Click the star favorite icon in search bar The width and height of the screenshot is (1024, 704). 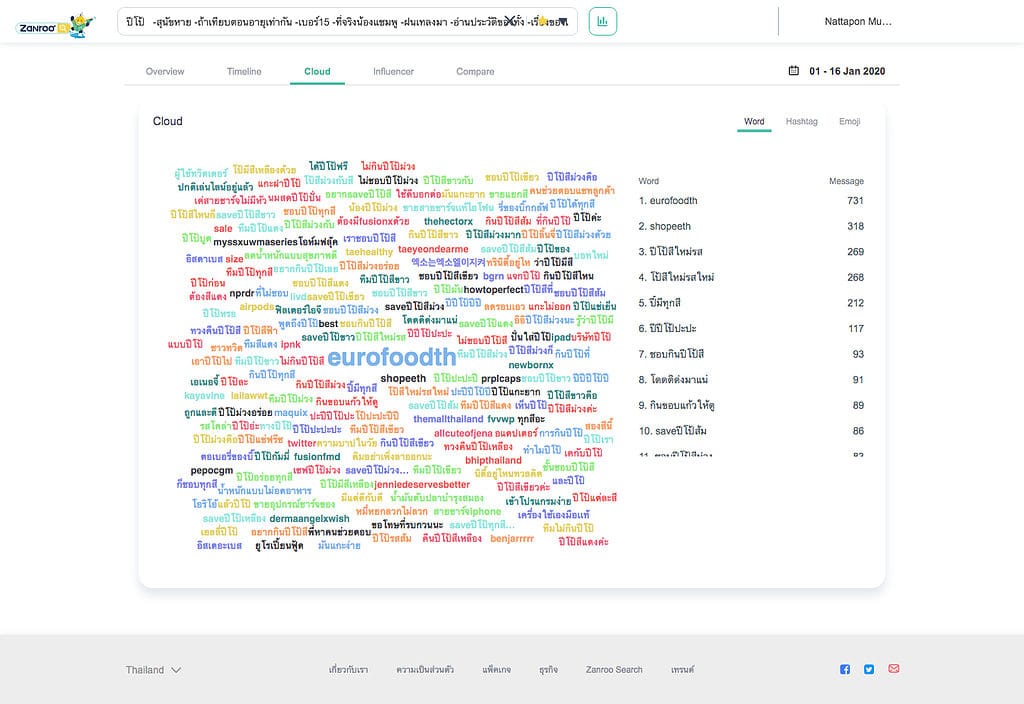tap(541, 22)
